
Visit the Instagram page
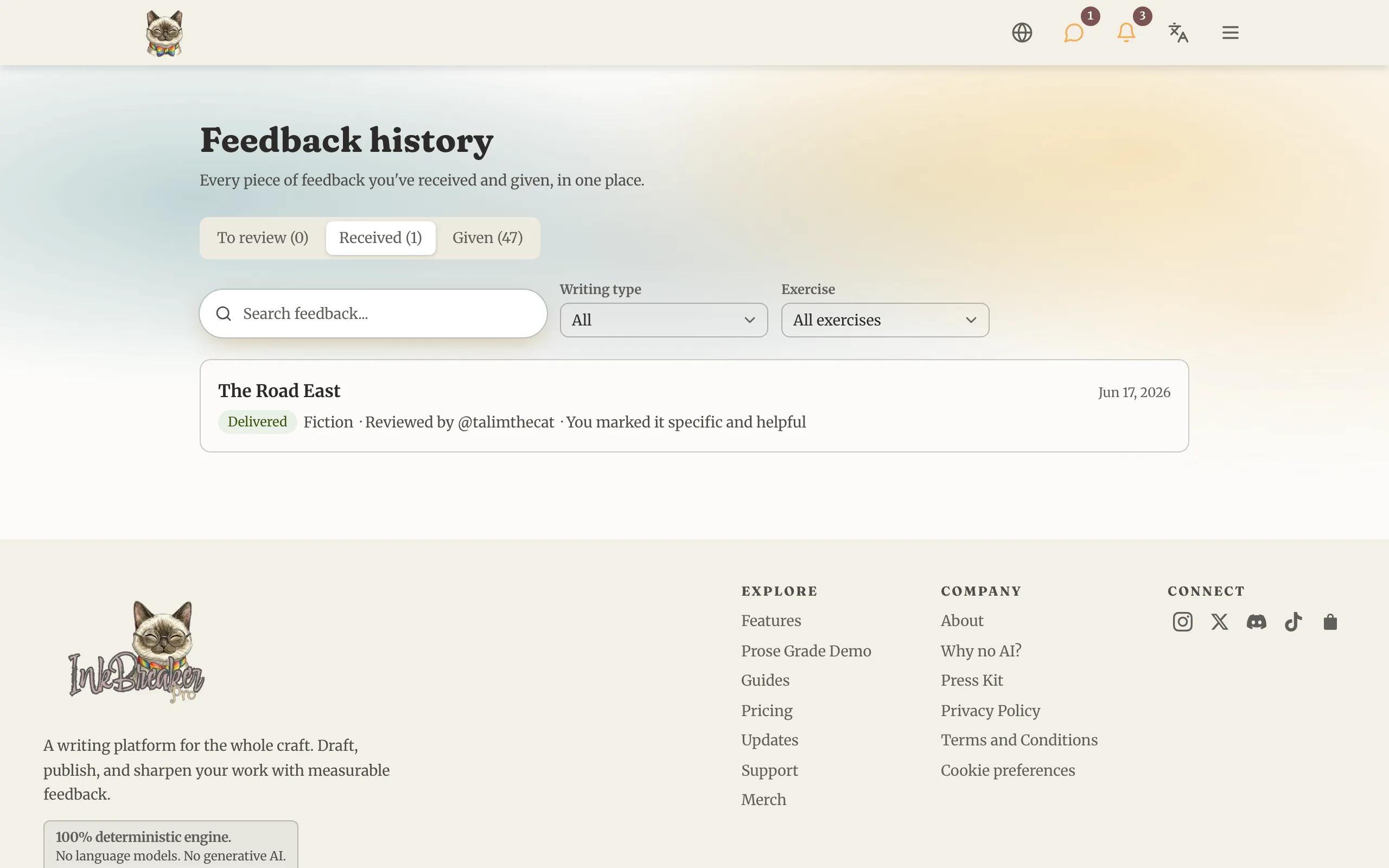pyautogui.click(x=1182, y=622)
